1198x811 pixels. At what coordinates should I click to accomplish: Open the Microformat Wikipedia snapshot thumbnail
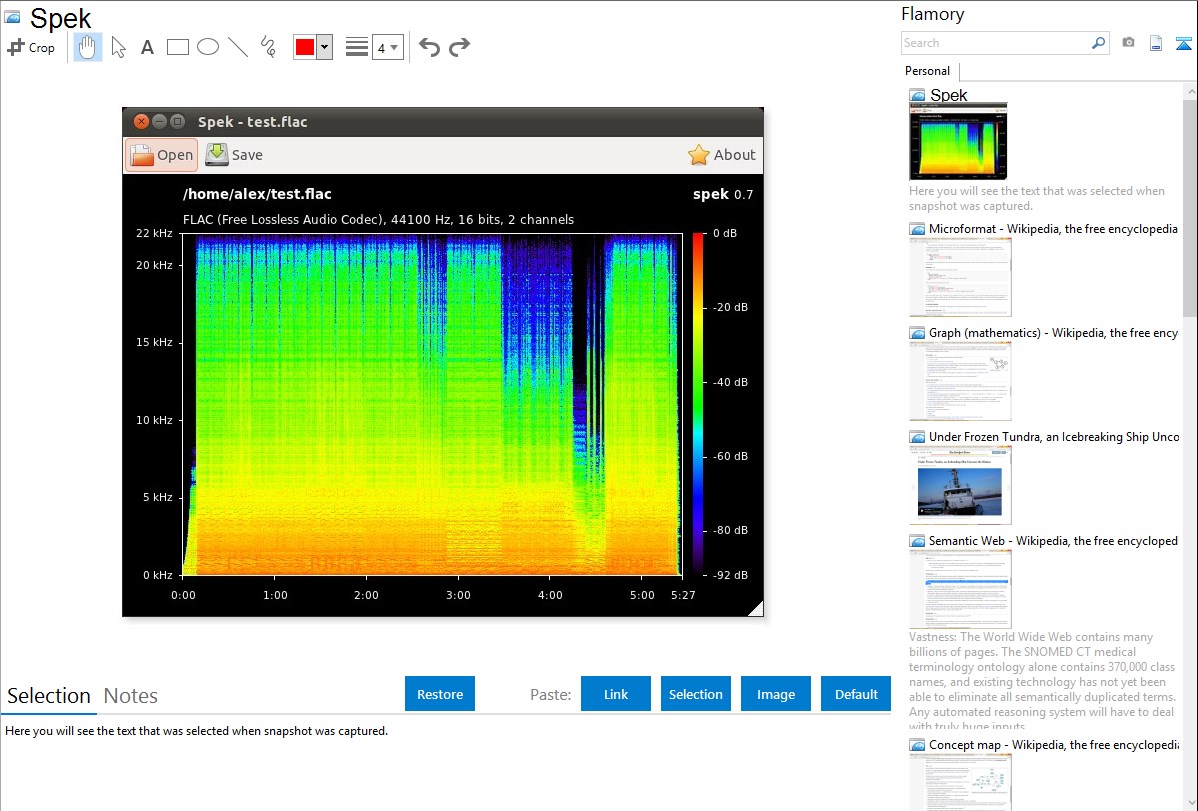[x=960, y=277]
